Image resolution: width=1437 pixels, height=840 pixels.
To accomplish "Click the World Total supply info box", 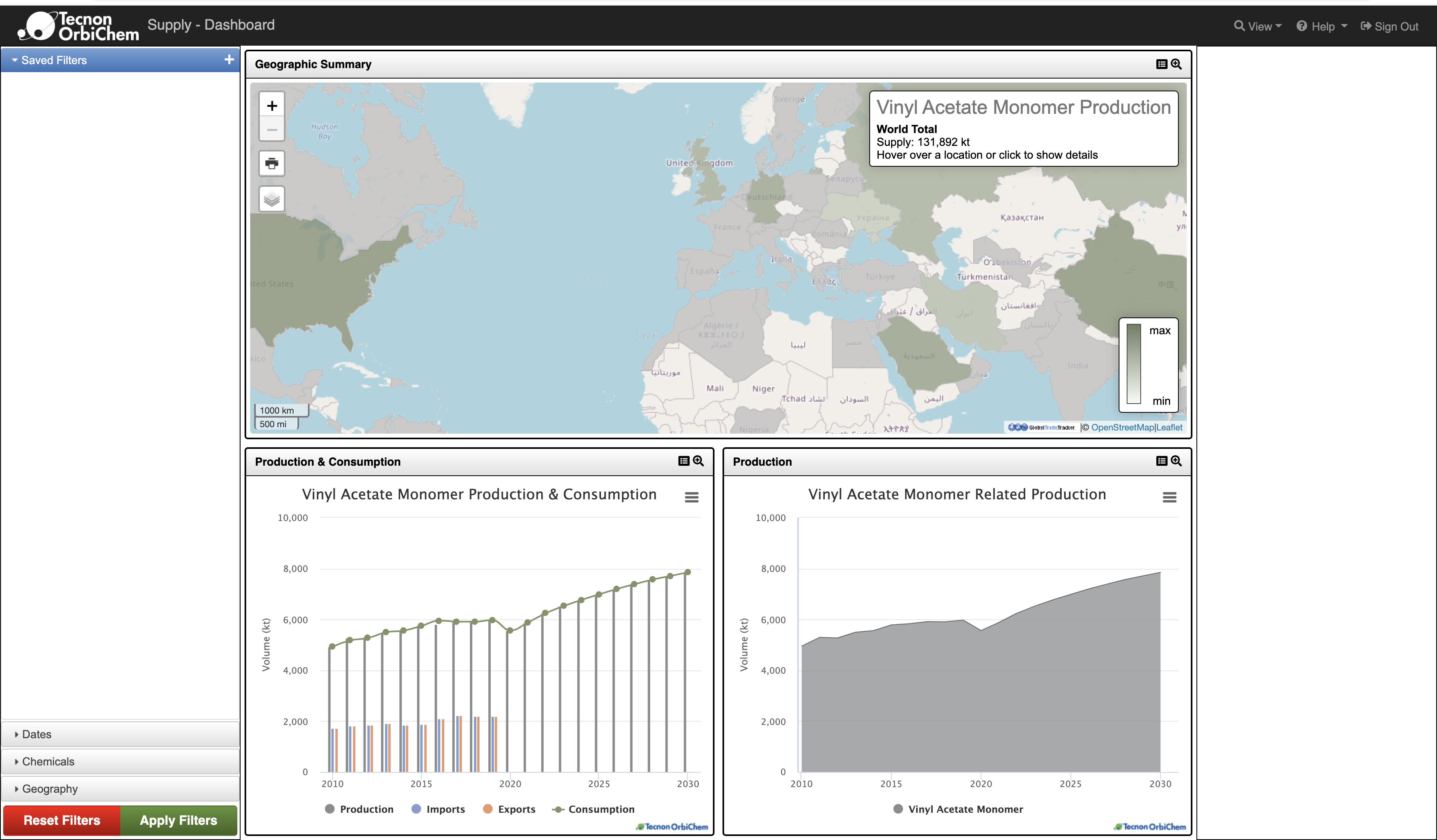I will click(x=1024, y=129).
